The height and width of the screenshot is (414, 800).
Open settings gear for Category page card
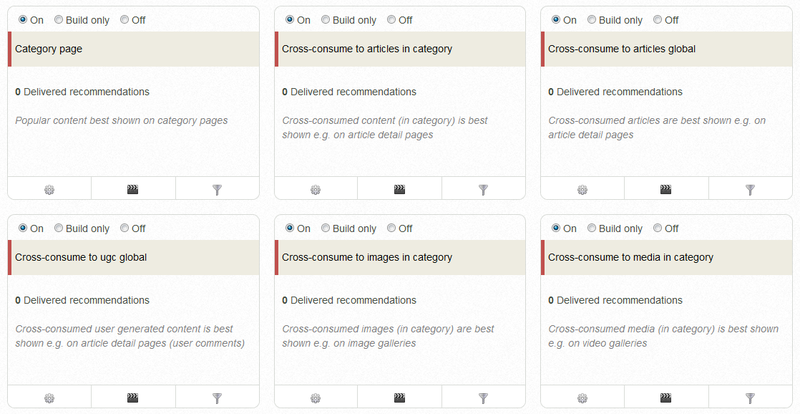pyautogui.click(x=49, y=188)
